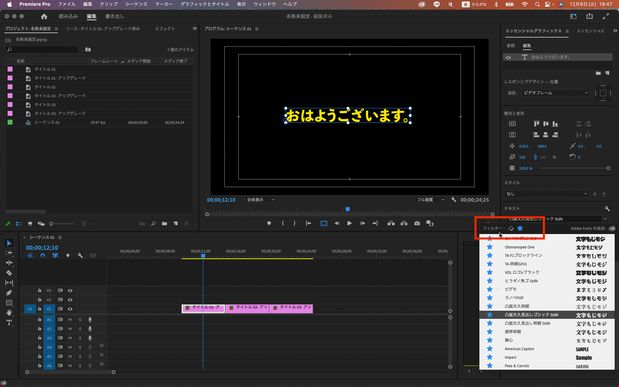Export frame with camera icon
The height and width of the screenshot is (387, 619).
click(x=417, y=223)
